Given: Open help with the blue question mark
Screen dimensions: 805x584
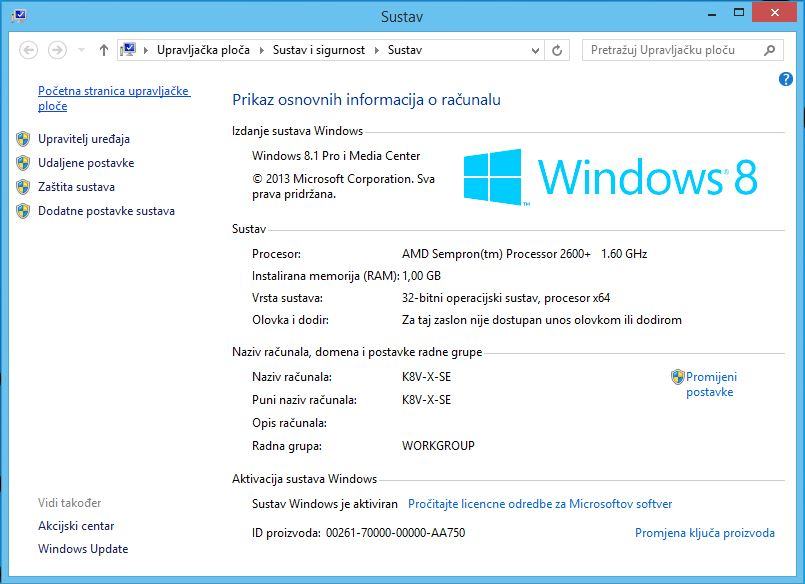Looking at the screenshot, I should pos(785,79).
